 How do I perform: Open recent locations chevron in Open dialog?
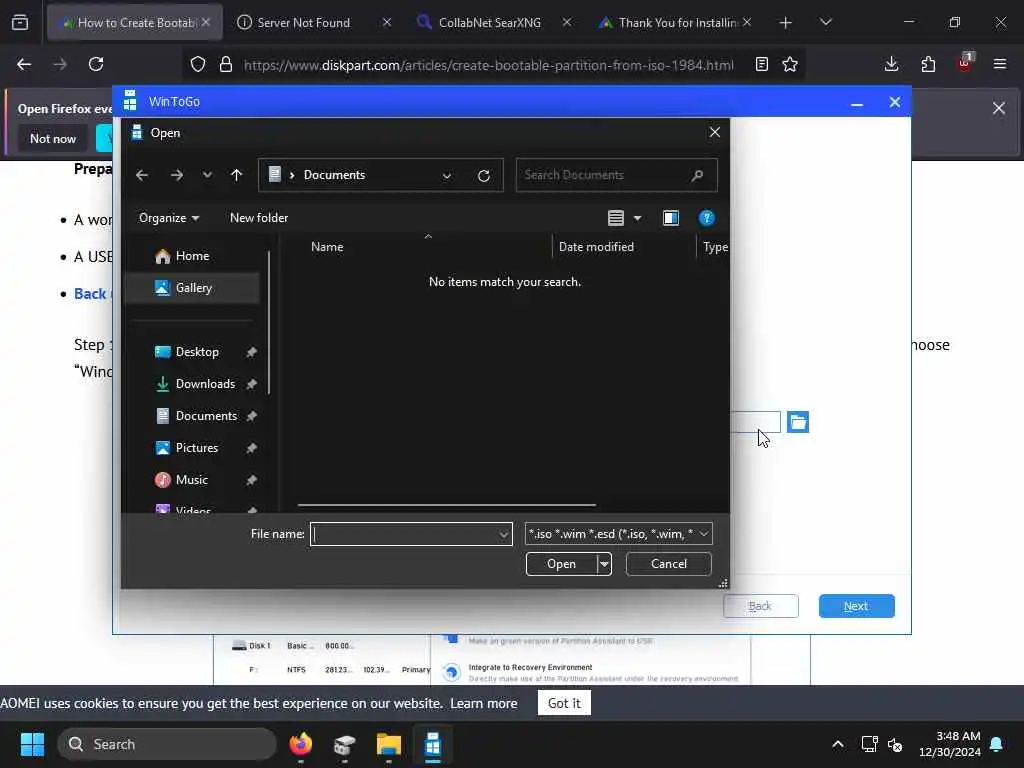tap(207, 175)
